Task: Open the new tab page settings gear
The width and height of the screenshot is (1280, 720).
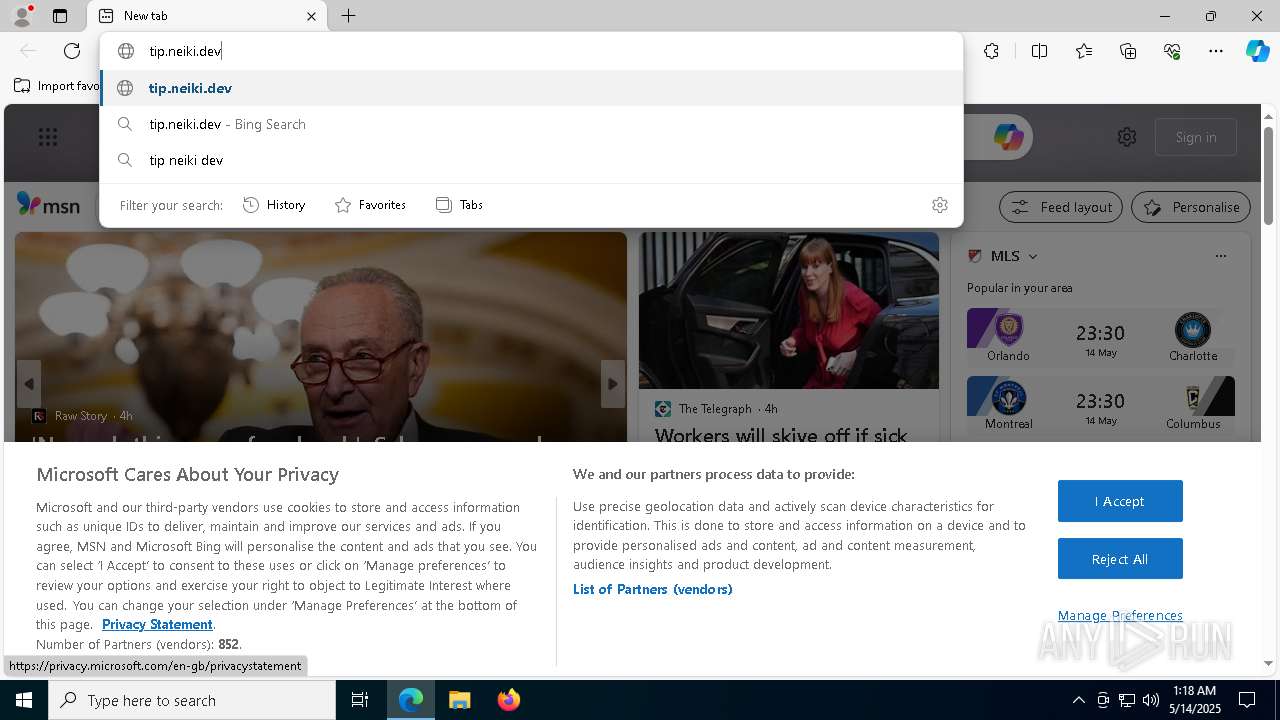Action: pos(1127,137)
